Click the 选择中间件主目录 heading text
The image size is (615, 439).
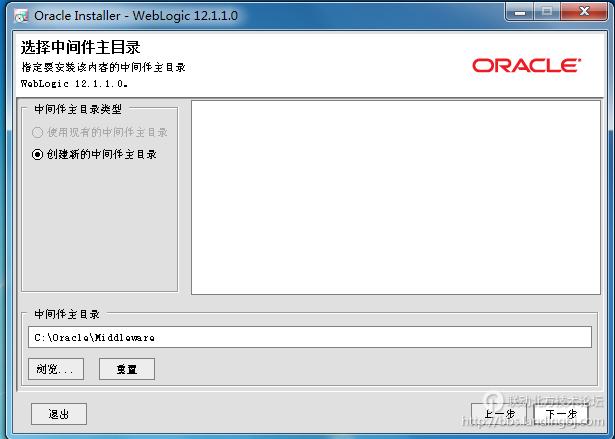point(80,47)
